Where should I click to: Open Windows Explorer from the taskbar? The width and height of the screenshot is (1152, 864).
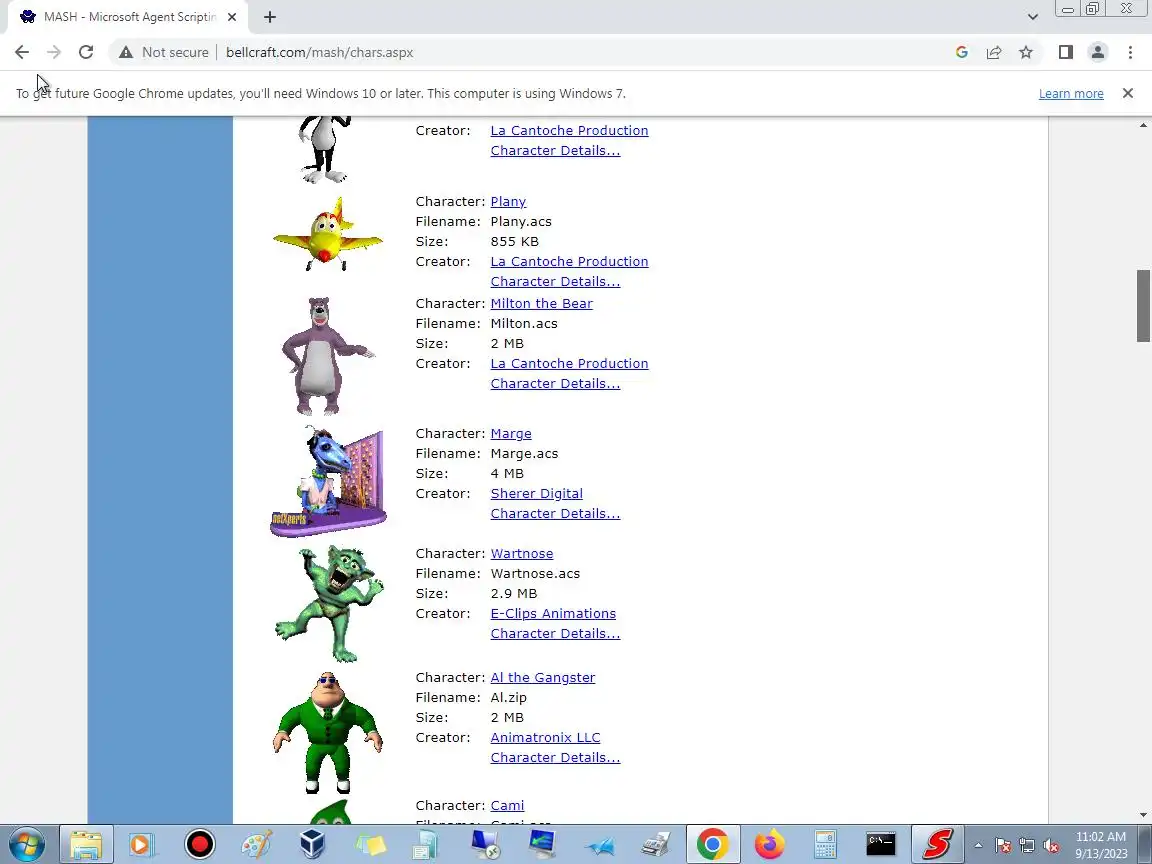tap(86, 844)
